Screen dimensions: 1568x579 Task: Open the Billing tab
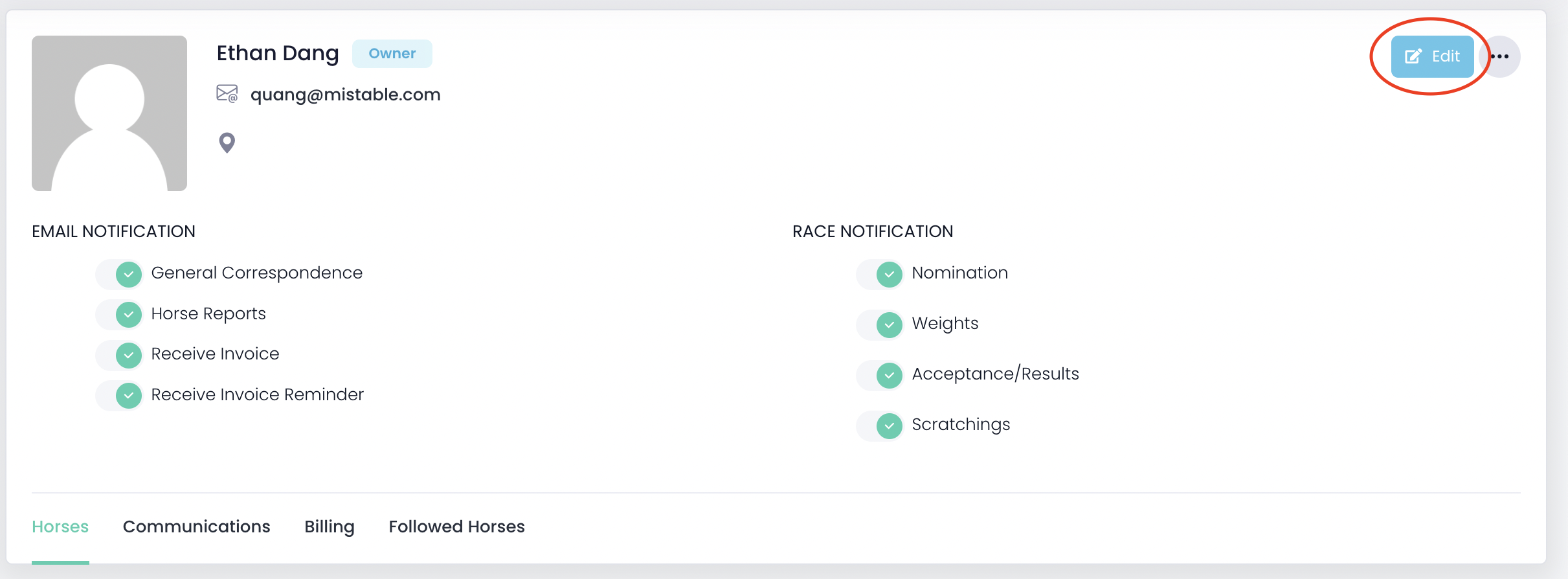[x=330, y=527]
